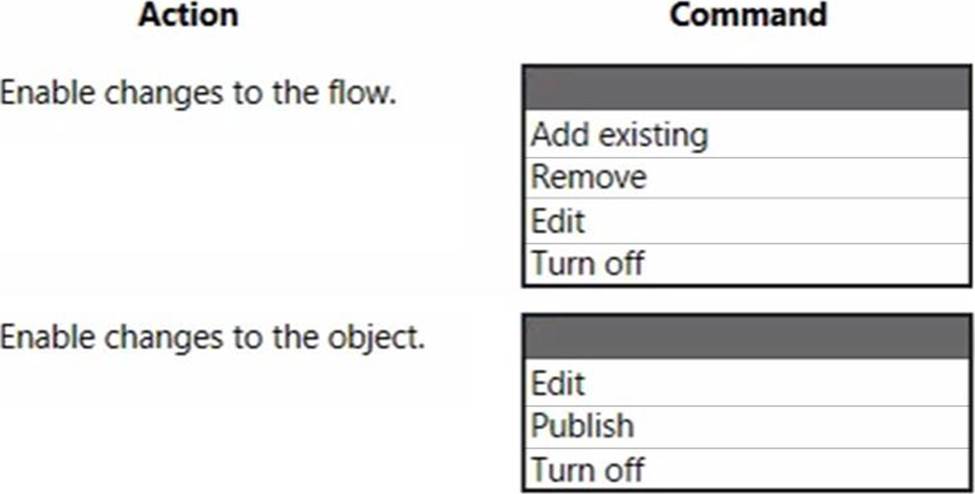Select Add existing in the flow list
975x494 pixels.
point(746,134)
